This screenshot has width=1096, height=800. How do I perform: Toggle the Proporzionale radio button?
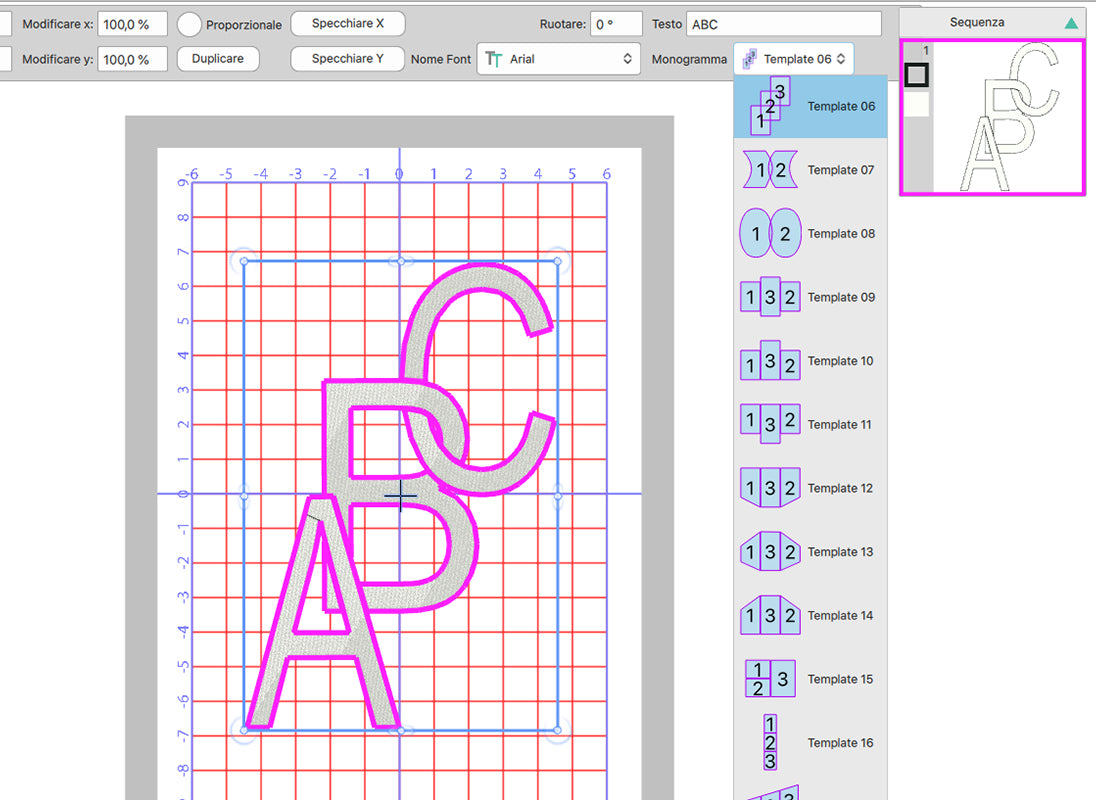tap(190, 24)
